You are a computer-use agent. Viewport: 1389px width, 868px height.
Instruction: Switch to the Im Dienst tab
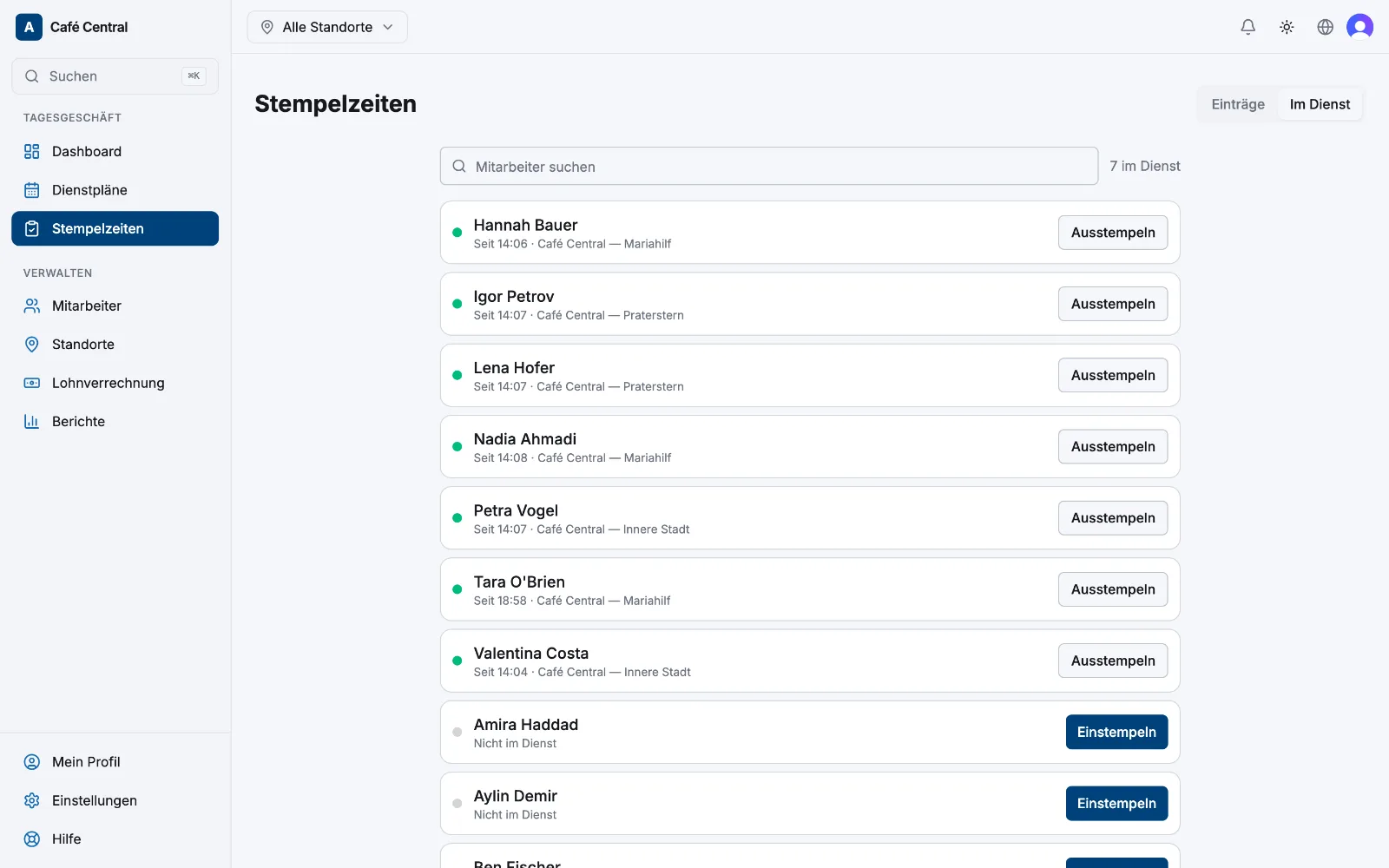coord(1320,104)
